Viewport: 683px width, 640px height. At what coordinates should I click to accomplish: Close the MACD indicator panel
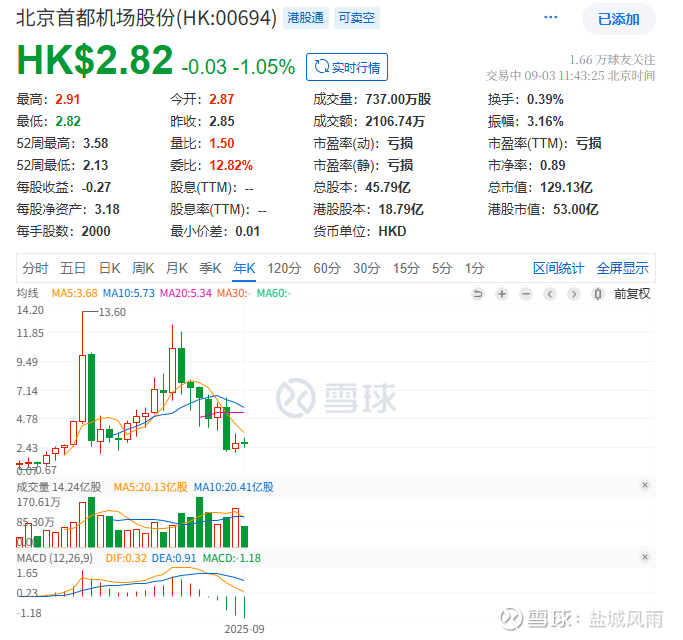coord(645,557)
